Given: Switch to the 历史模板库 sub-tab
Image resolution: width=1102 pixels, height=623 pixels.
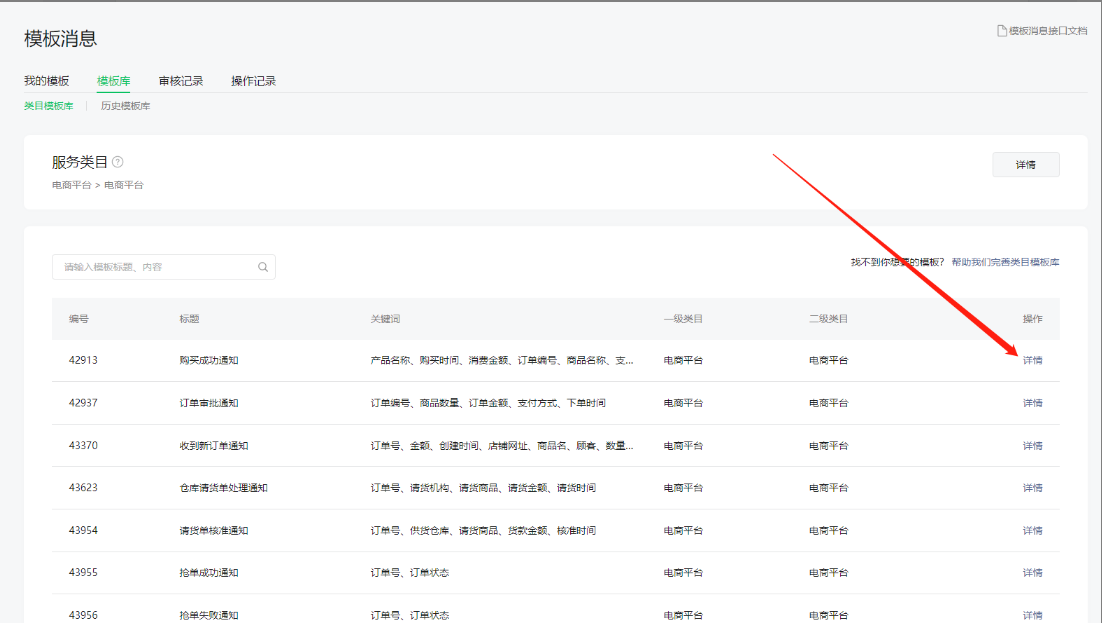Looking at the screenshot, I should (x=125, y=106).
